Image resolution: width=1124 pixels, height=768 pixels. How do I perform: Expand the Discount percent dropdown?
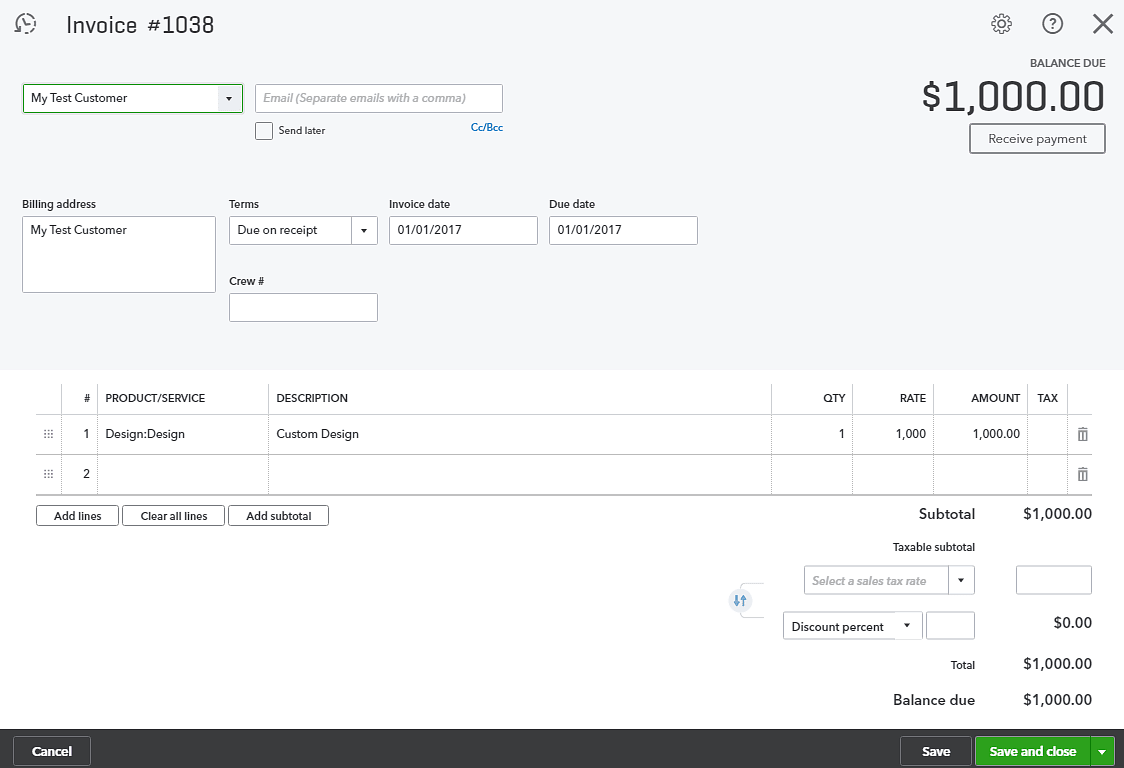[x=907, y=625]
